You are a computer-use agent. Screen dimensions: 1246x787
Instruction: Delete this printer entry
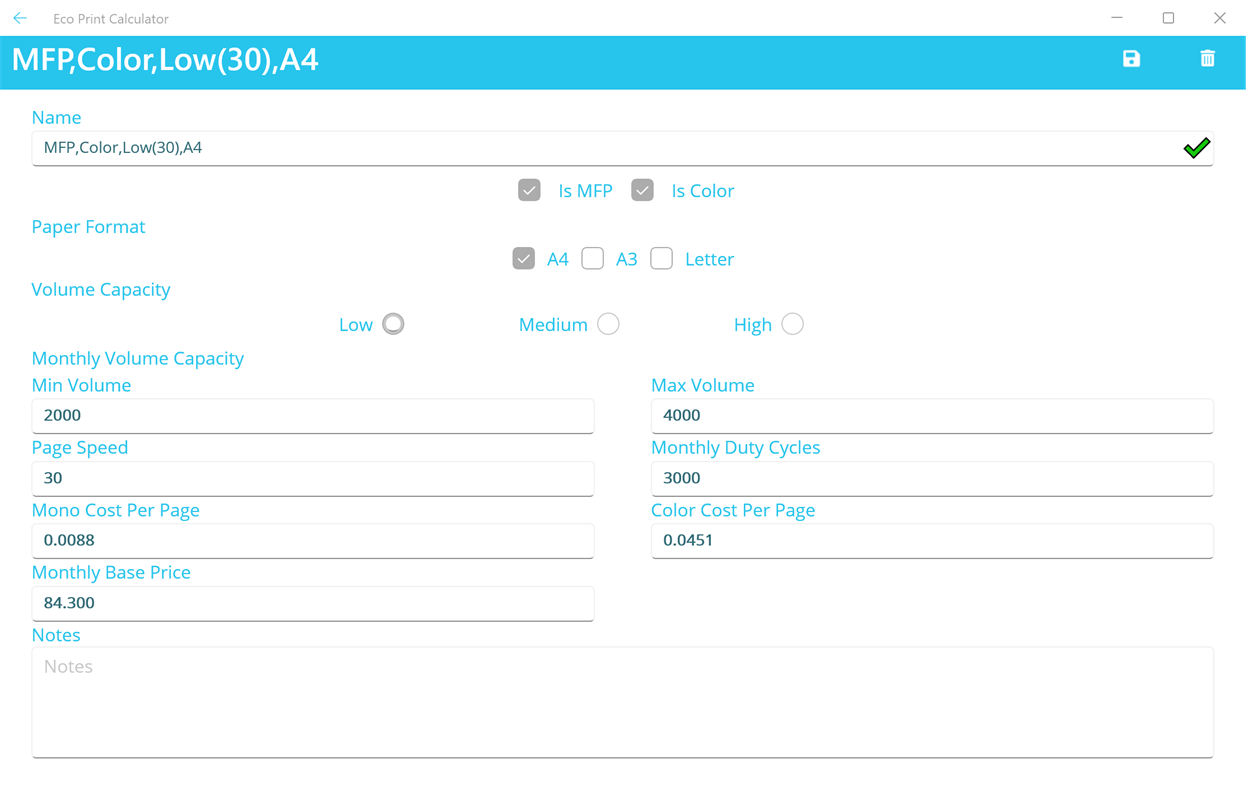point(1207,59)
